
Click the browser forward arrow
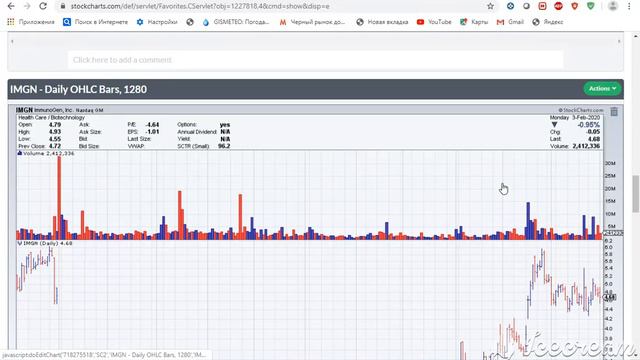coord(27,6)
